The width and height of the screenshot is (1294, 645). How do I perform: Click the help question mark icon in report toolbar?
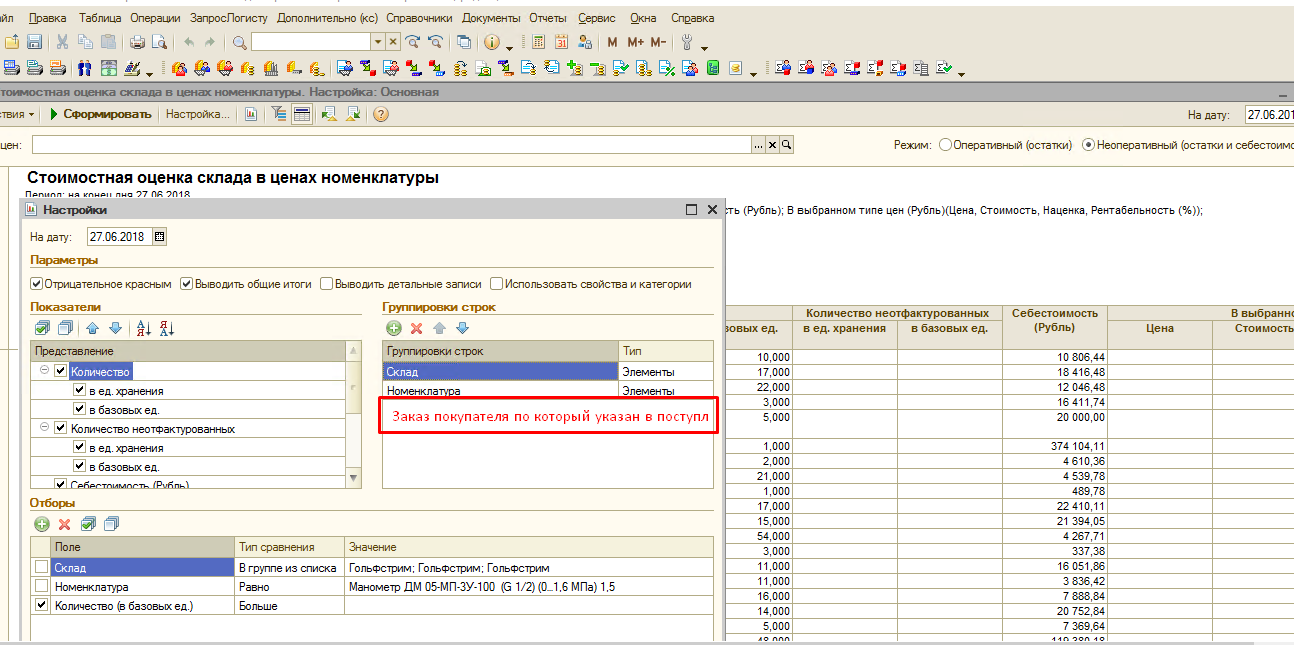(380, 114)
